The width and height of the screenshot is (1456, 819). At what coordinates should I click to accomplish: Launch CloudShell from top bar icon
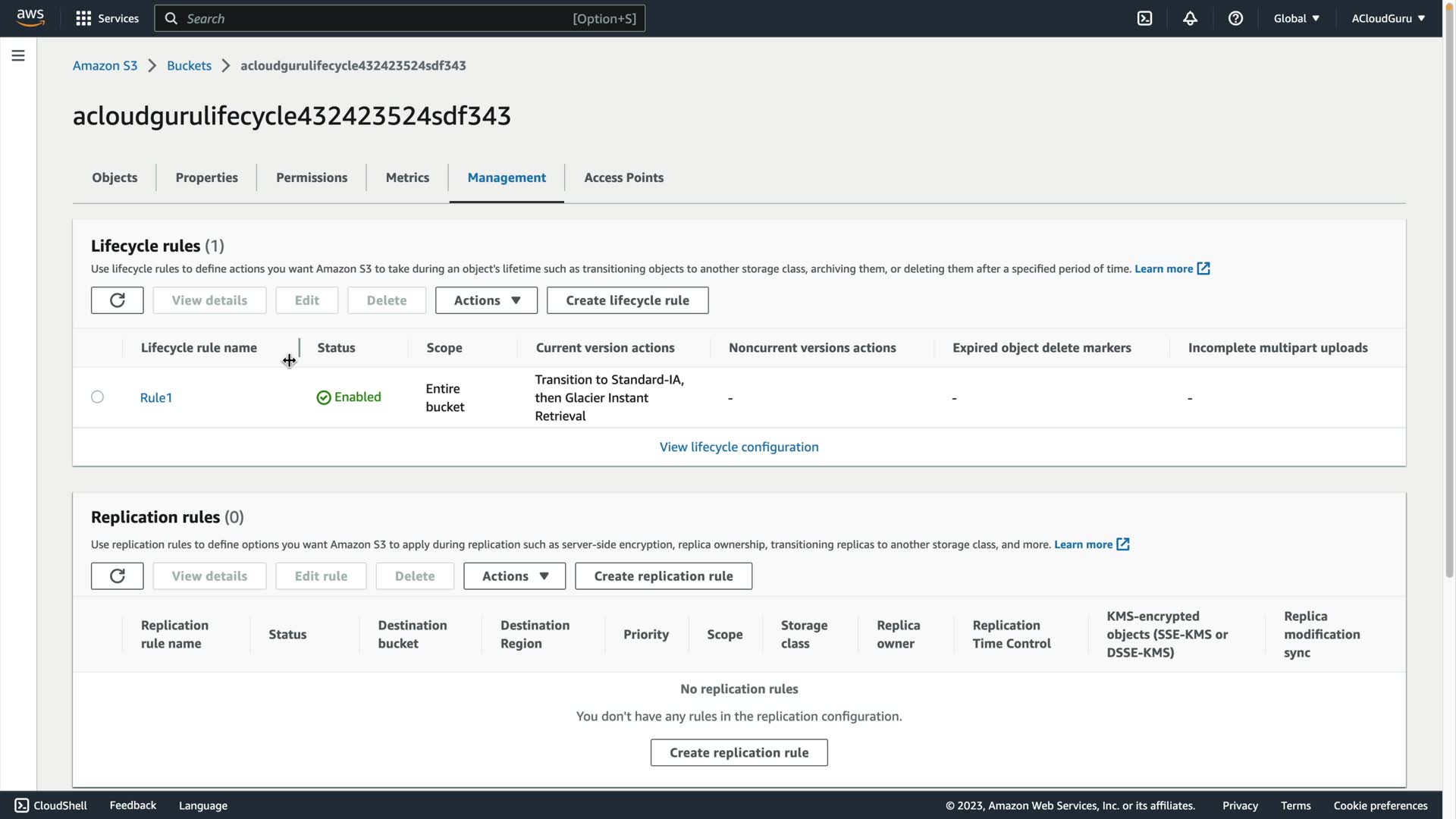[x=1144, y=18]
